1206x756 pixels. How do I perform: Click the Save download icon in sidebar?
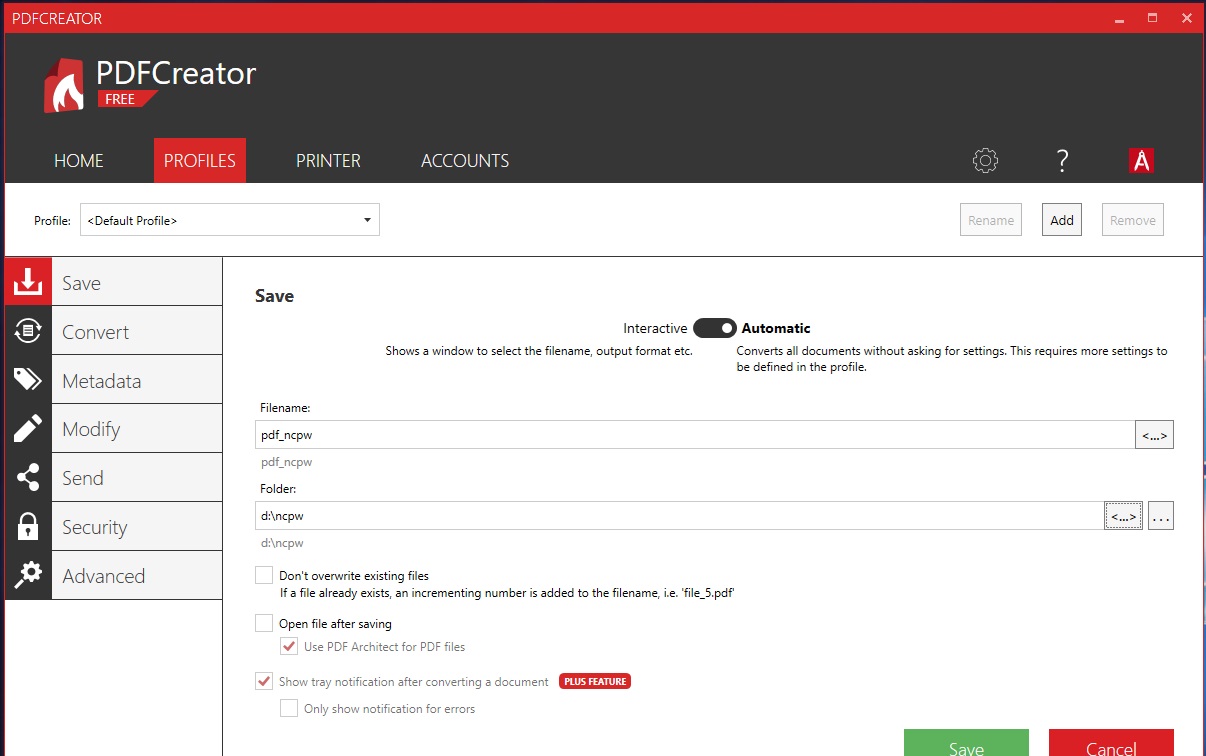28,283
